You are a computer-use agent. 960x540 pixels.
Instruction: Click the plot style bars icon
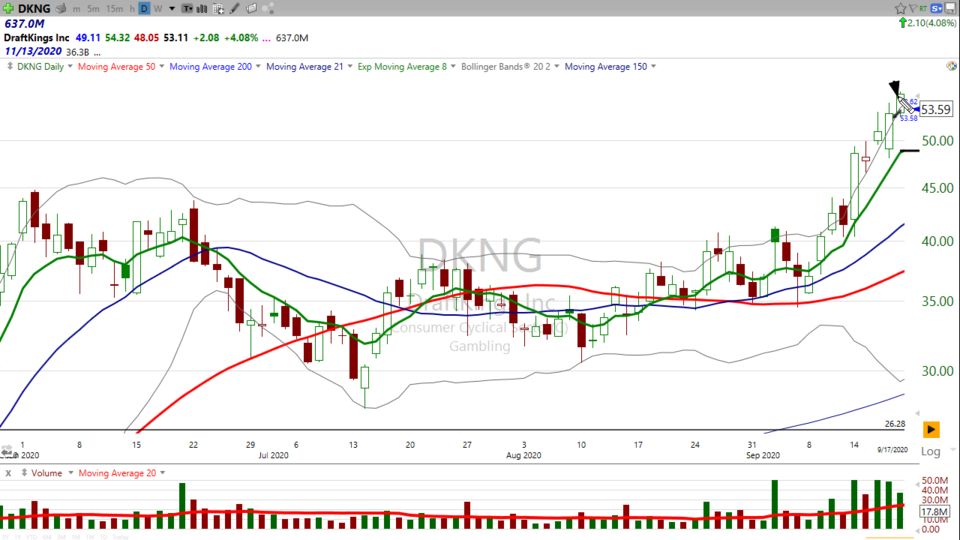(x=202, y=9)
